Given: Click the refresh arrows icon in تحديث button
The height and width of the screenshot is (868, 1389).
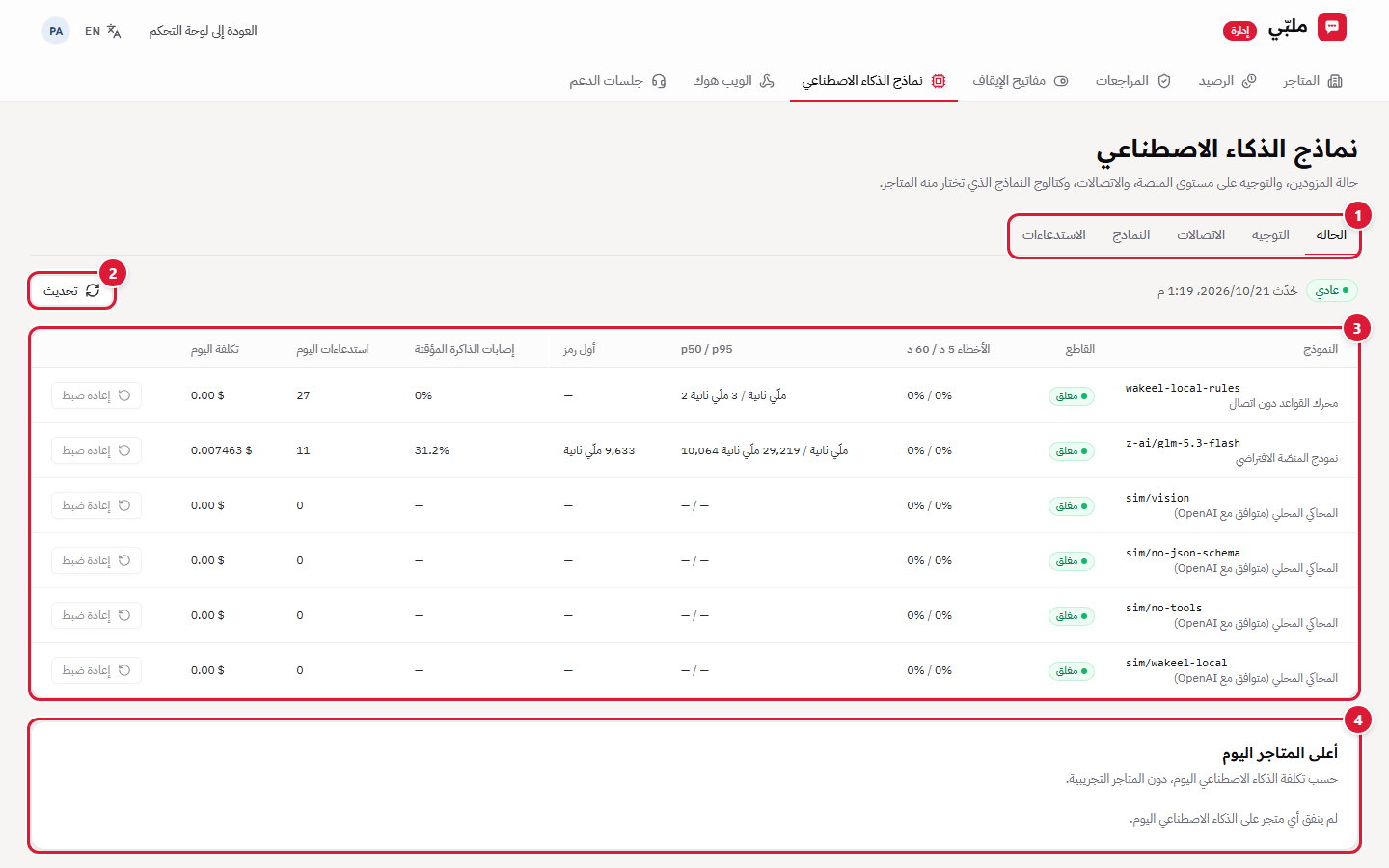Looking at the screenshot, I should pos(93,290).
